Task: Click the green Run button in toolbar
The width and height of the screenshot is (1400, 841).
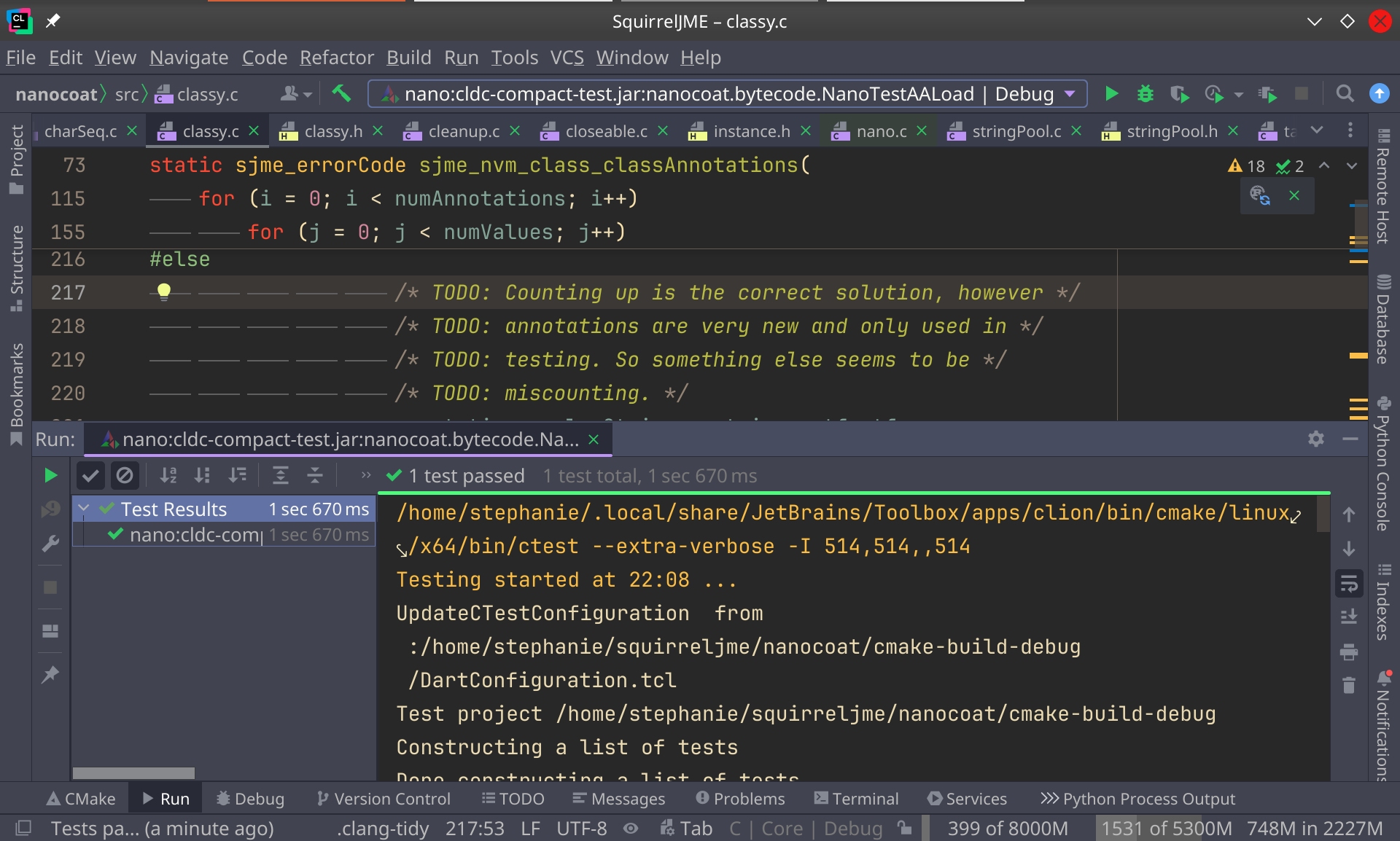Action: [1111, 94]
